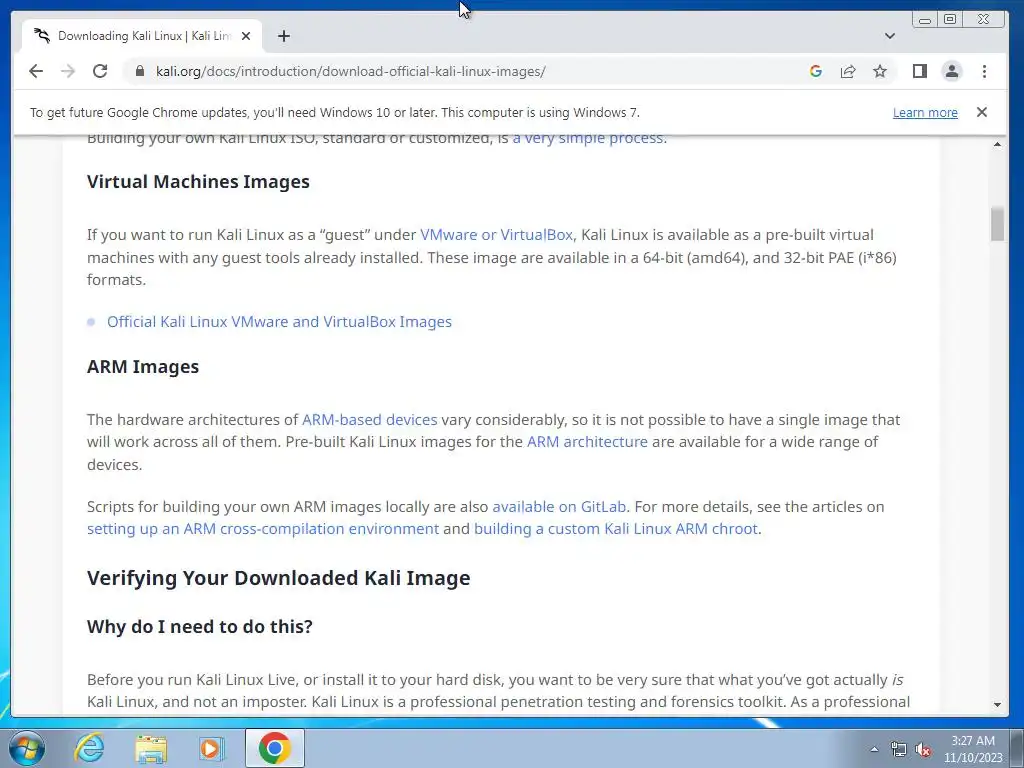Click the ARM Images heading
This screenshot has width=1024, height=768.
coord(143,367)
